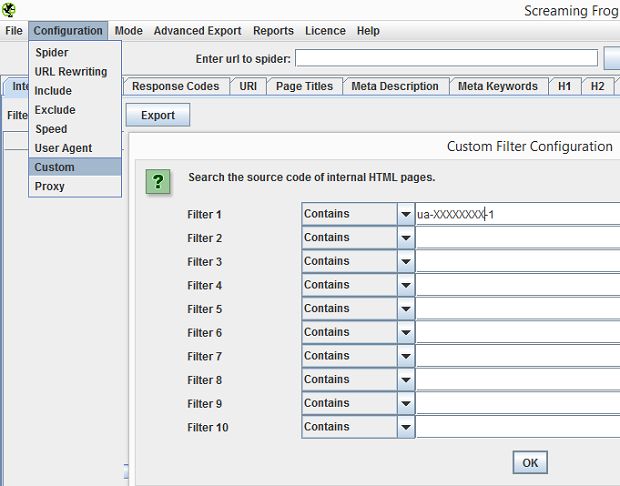
Task: Select Spider from the Configuration menu
Action: (52, 52)
